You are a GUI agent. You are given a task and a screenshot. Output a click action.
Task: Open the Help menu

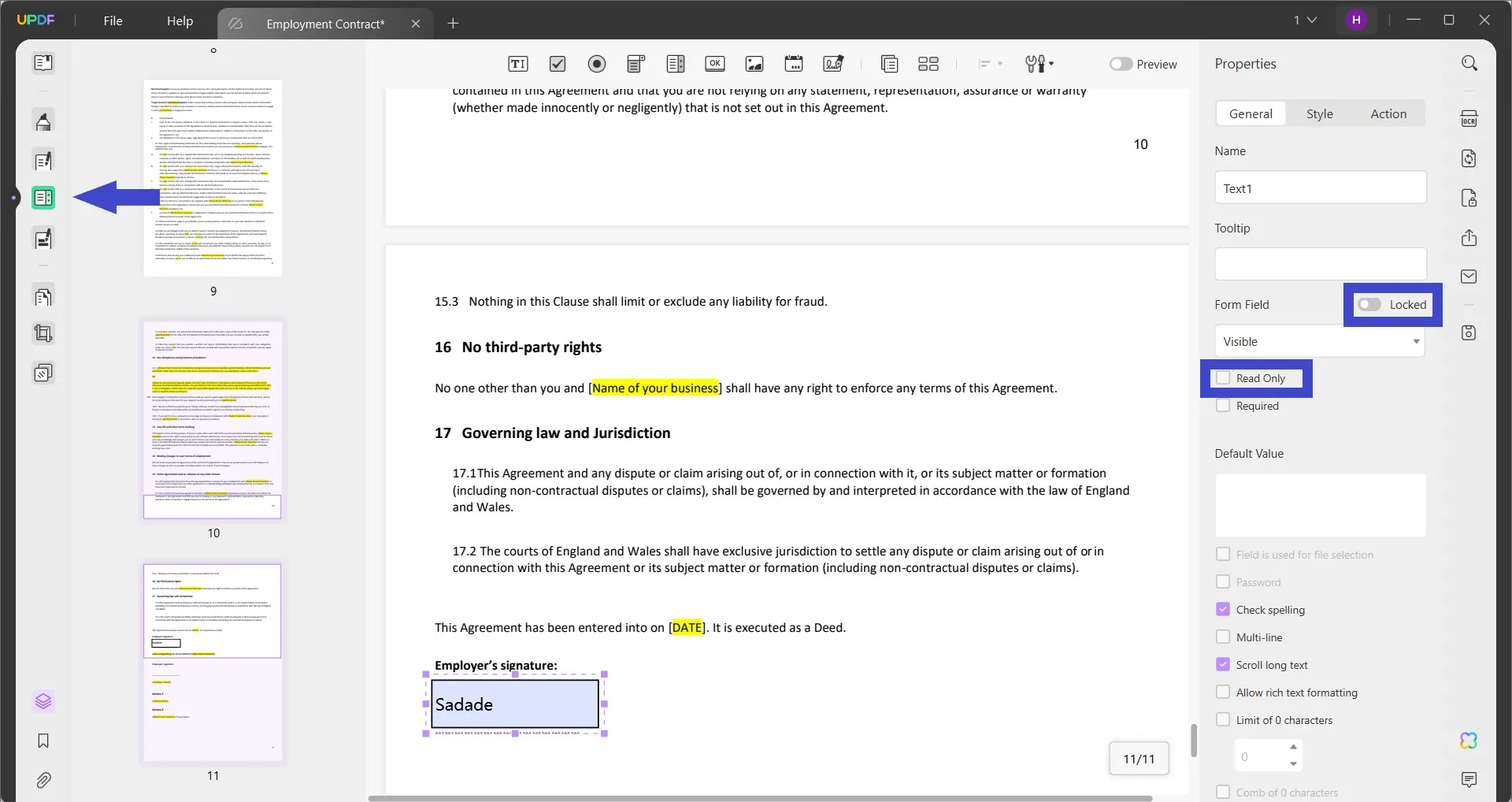pyautogui.click(x=180, y=21)
